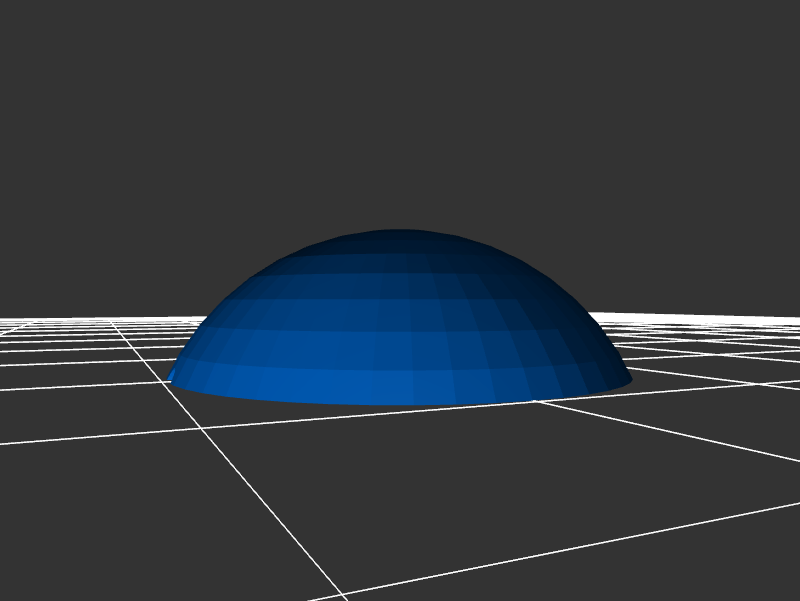Select the blue dome at its center
Viewport: 800px width, 601px height.
click(400, 320)
